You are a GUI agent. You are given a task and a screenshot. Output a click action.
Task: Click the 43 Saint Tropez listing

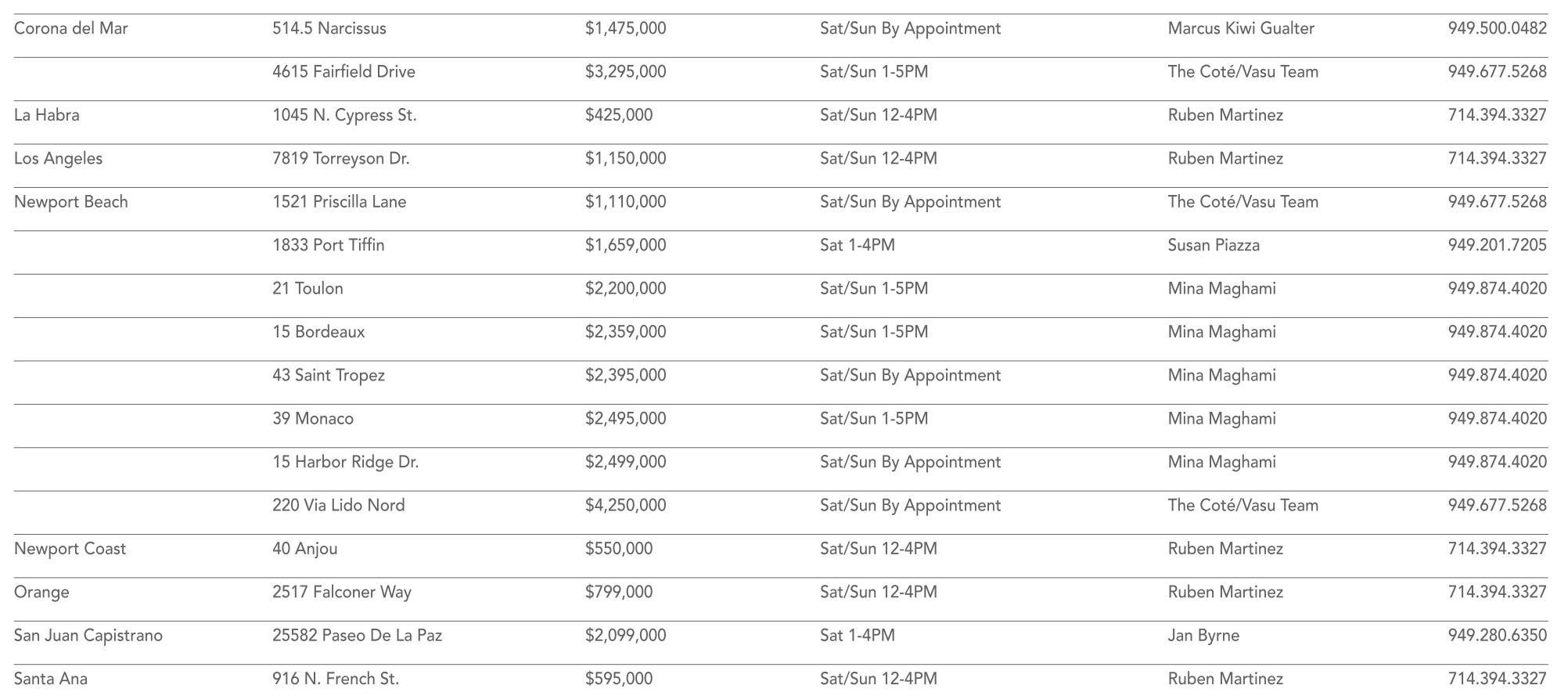click(x=328, y=376)
